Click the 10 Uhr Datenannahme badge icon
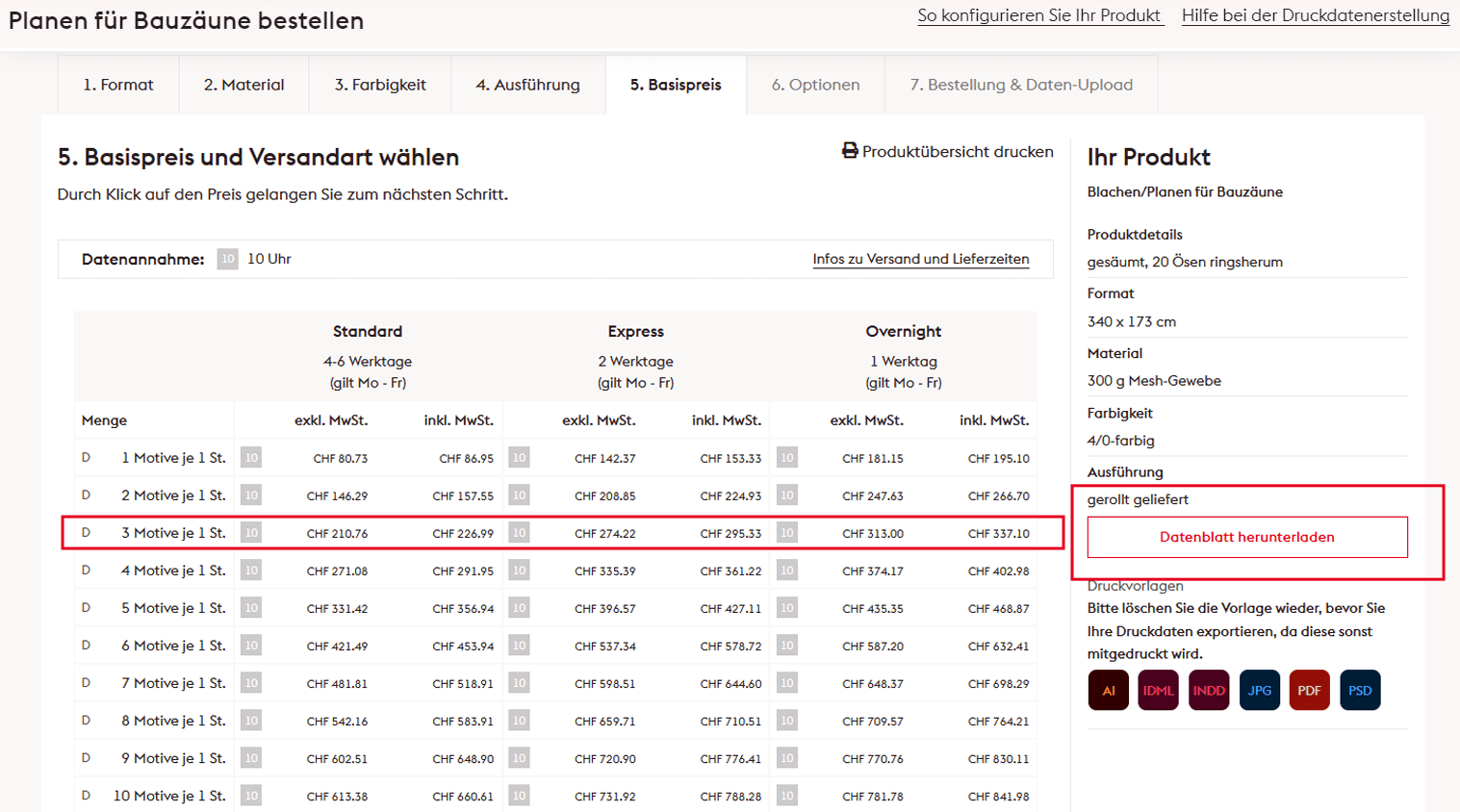The height and width of the screenshot is (812, 1460). click(227, 259)
